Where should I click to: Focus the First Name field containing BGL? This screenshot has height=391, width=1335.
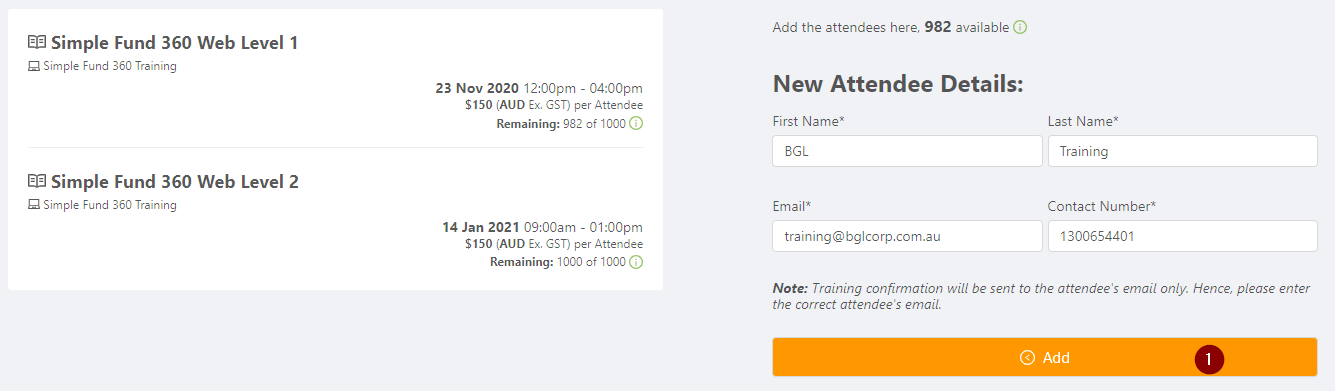(x=907, y=151)
